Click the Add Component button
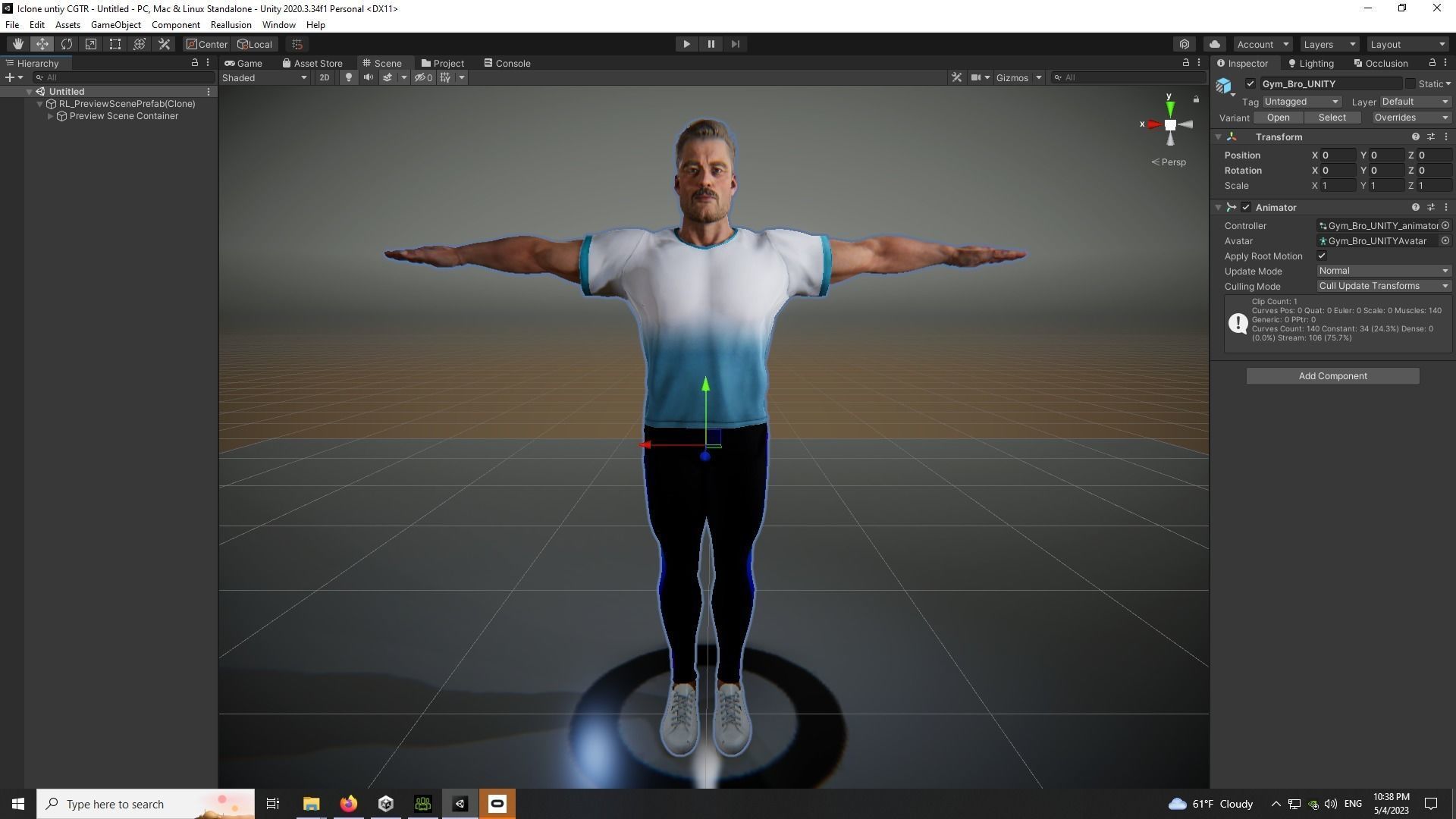1456x819 pixels. (1332, 376)
